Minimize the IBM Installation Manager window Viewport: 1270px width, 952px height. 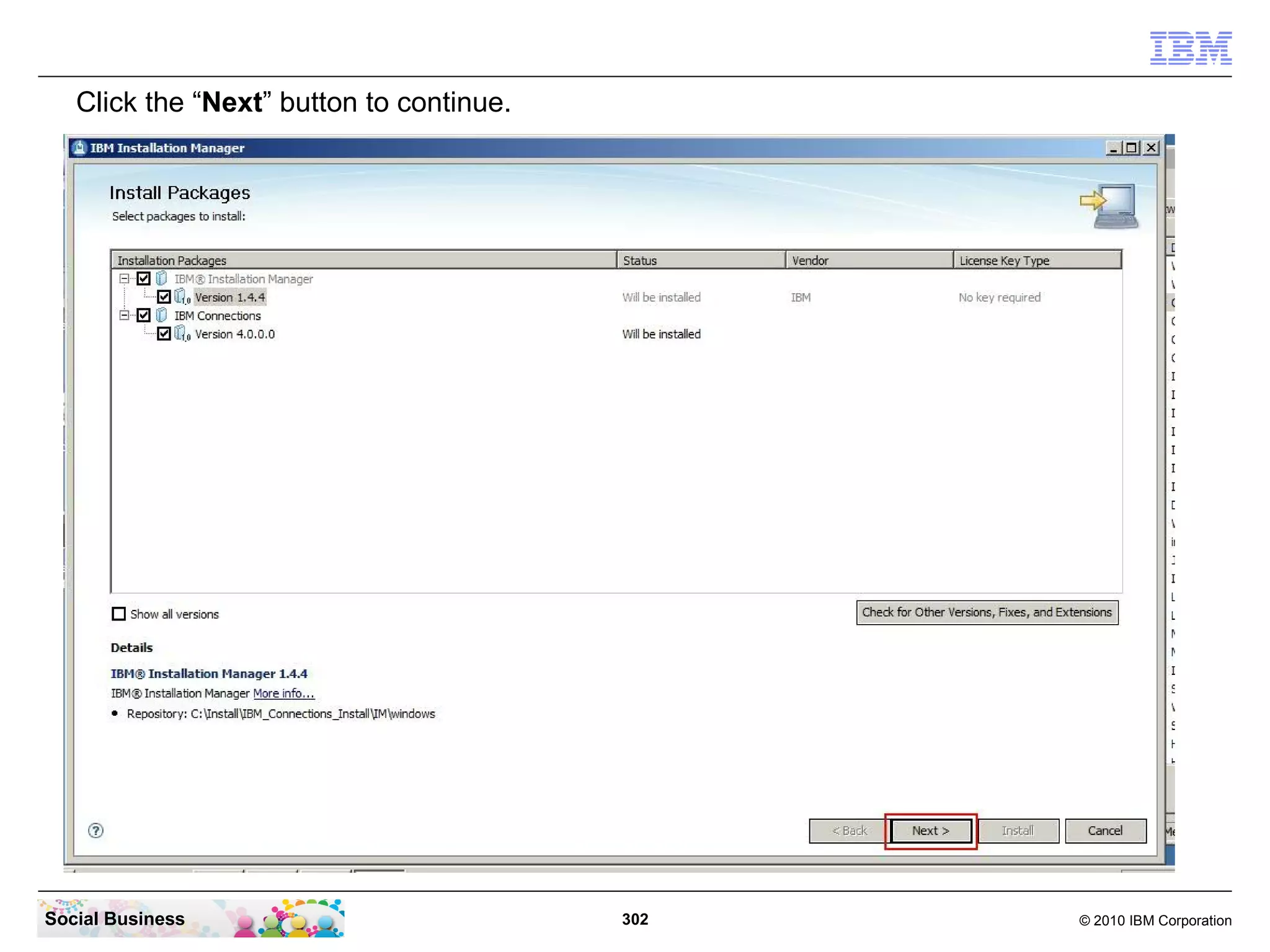1113,148
